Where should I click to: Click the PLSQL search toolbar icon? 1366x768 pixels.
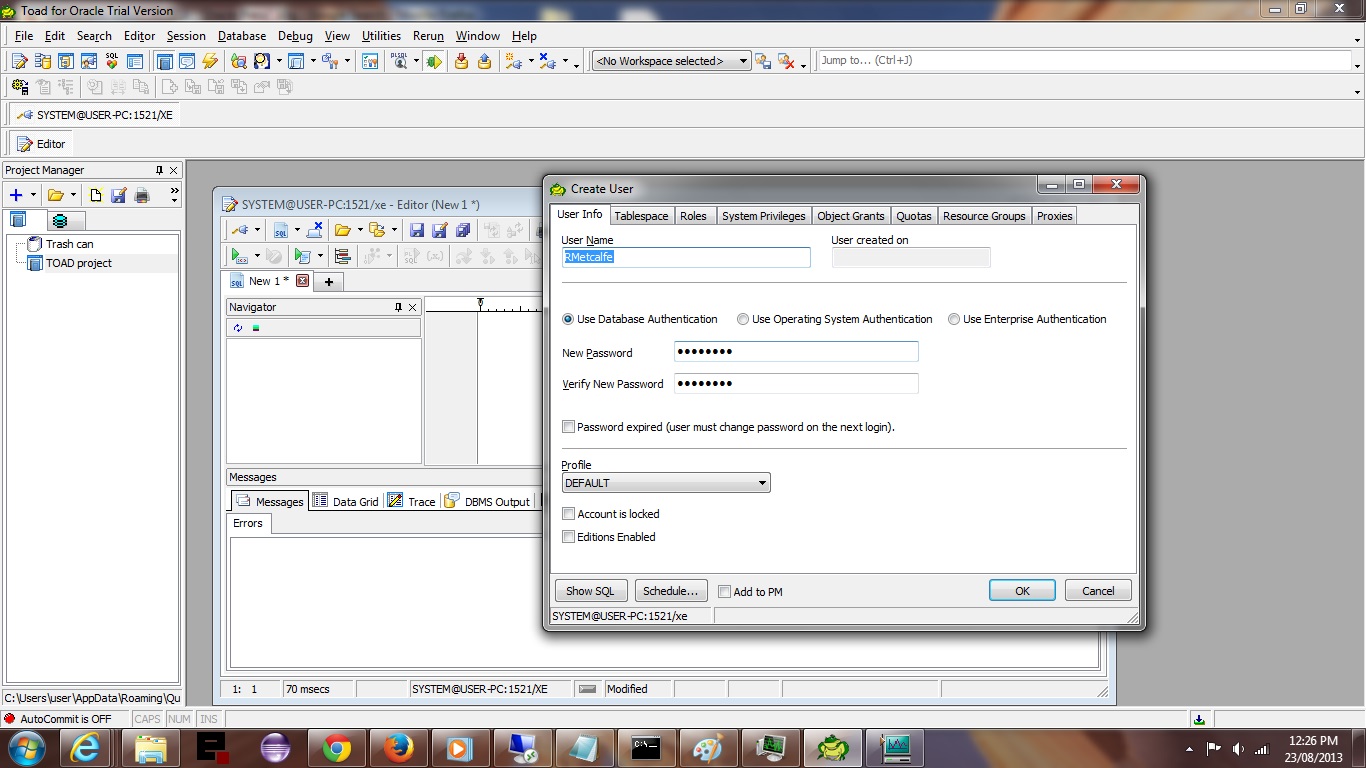(400, 61)
